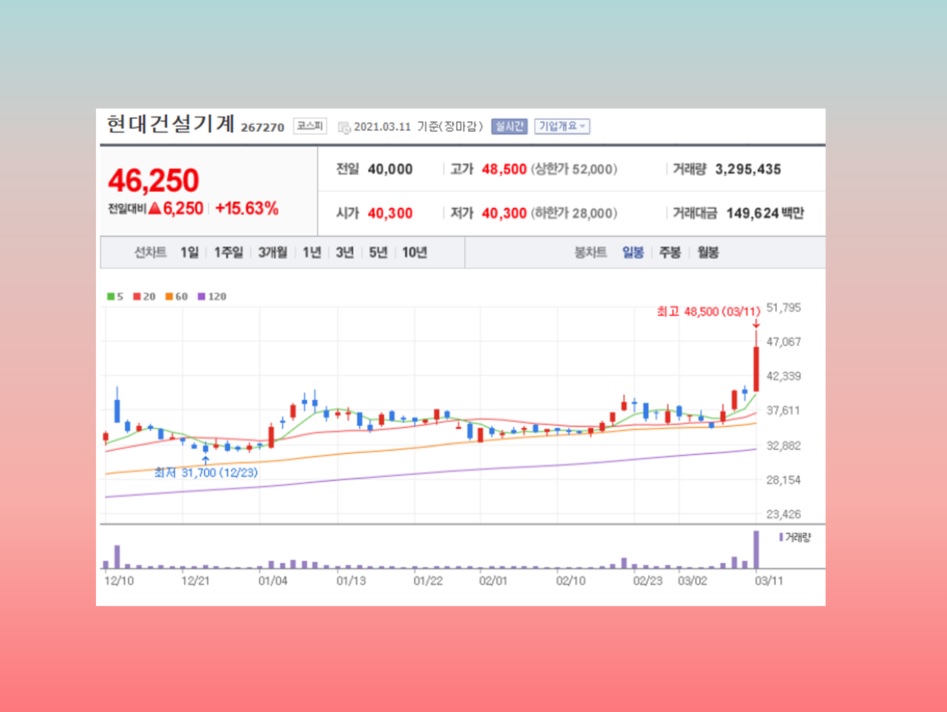Select the 1년 line chart period
Viewport: 947px width, 712px height.
[312, 252]
